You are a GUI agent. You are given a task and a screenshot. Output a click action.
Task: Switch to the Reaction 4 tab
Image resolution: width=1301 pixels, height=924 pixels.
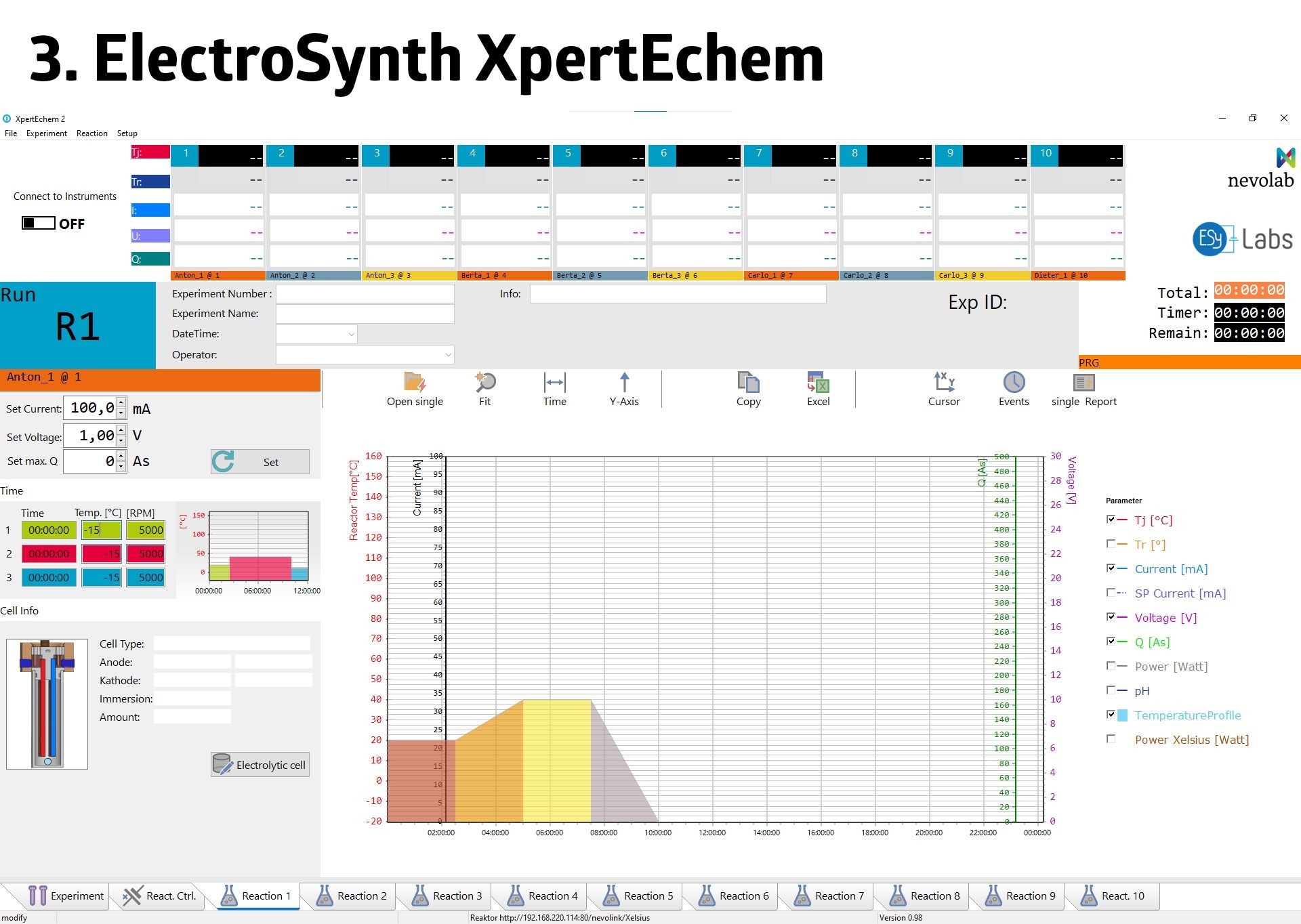543,896
